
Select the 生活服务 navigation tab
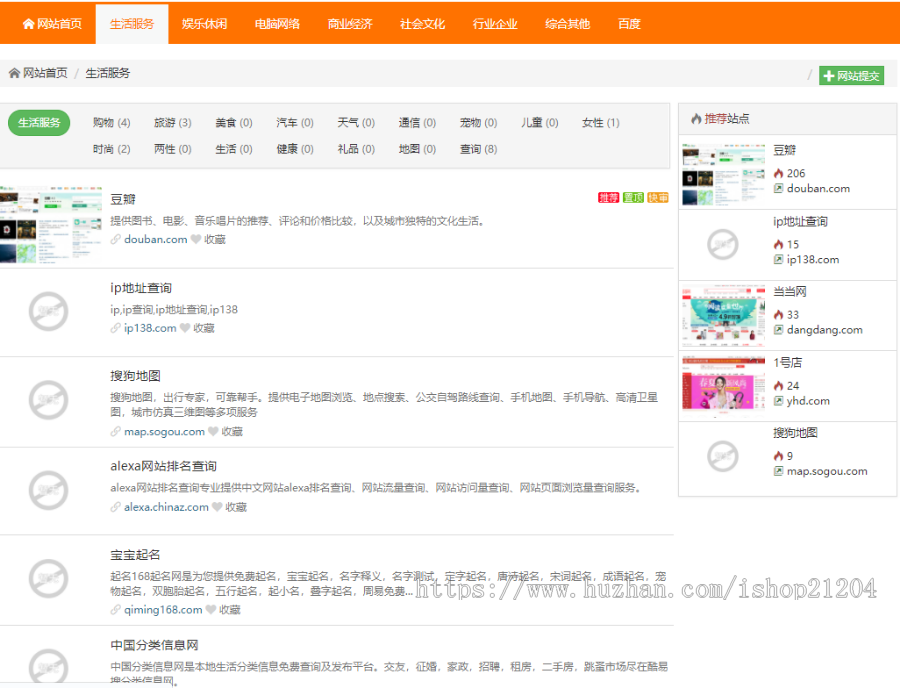tap(132, 24)
